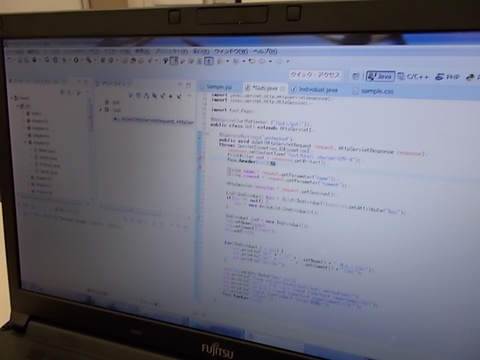Toggle the last filter icon in Outline toolbar

[x=179, y=96]
